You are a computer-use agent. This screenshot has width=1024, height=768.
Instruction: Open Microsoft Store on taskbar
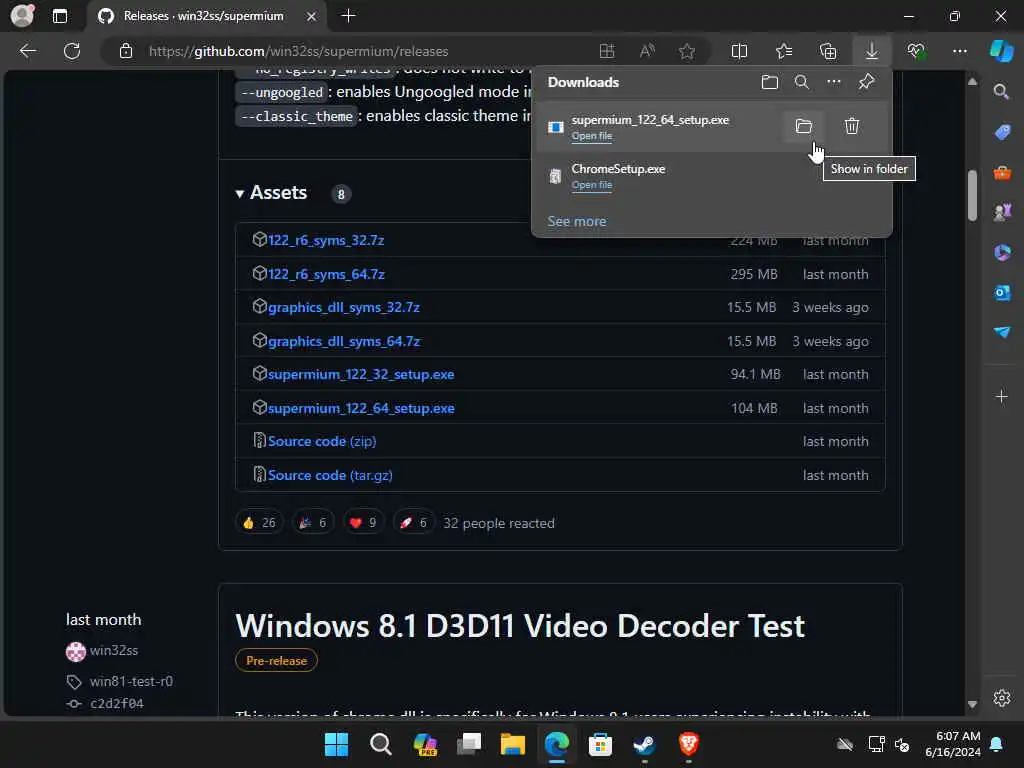tap(600, 744)
